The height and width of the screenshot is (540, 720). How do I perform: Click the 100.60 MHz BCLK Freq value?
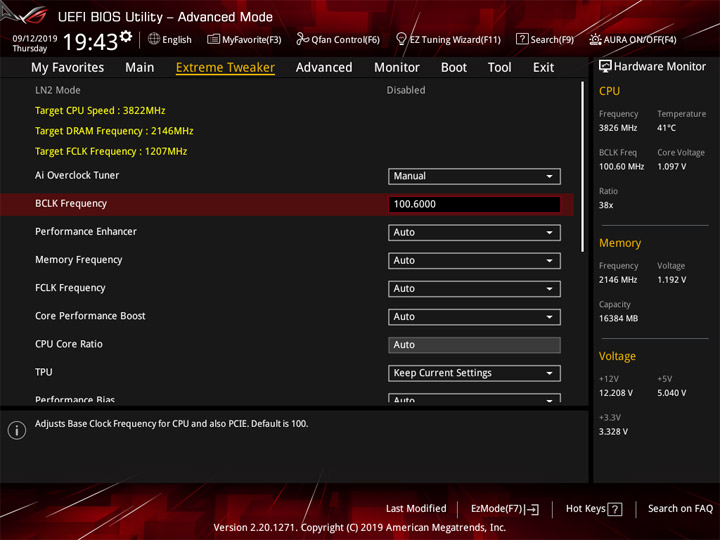(621, 166)
